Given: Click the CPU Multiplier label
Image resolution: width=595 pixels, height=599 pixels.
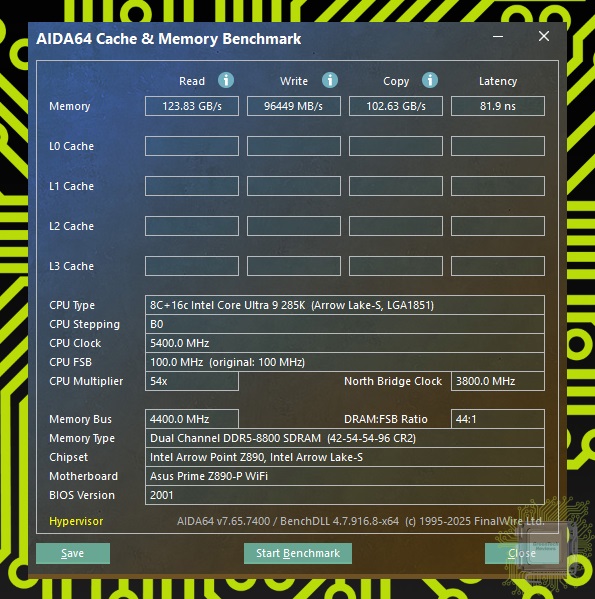Looking at the screenshot, I should 86,381.
